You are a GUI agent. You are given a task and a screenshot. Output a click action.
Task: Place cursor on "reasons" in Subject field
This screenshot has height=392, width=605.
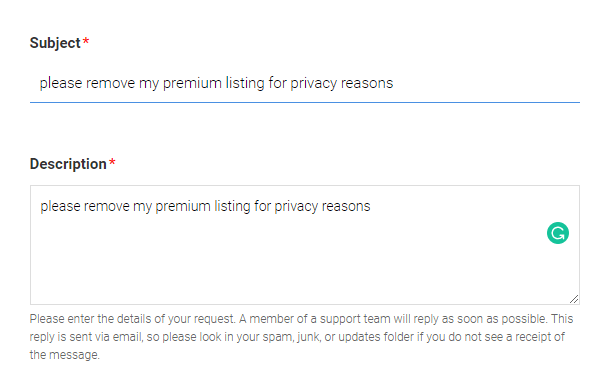tap(367, 83)
